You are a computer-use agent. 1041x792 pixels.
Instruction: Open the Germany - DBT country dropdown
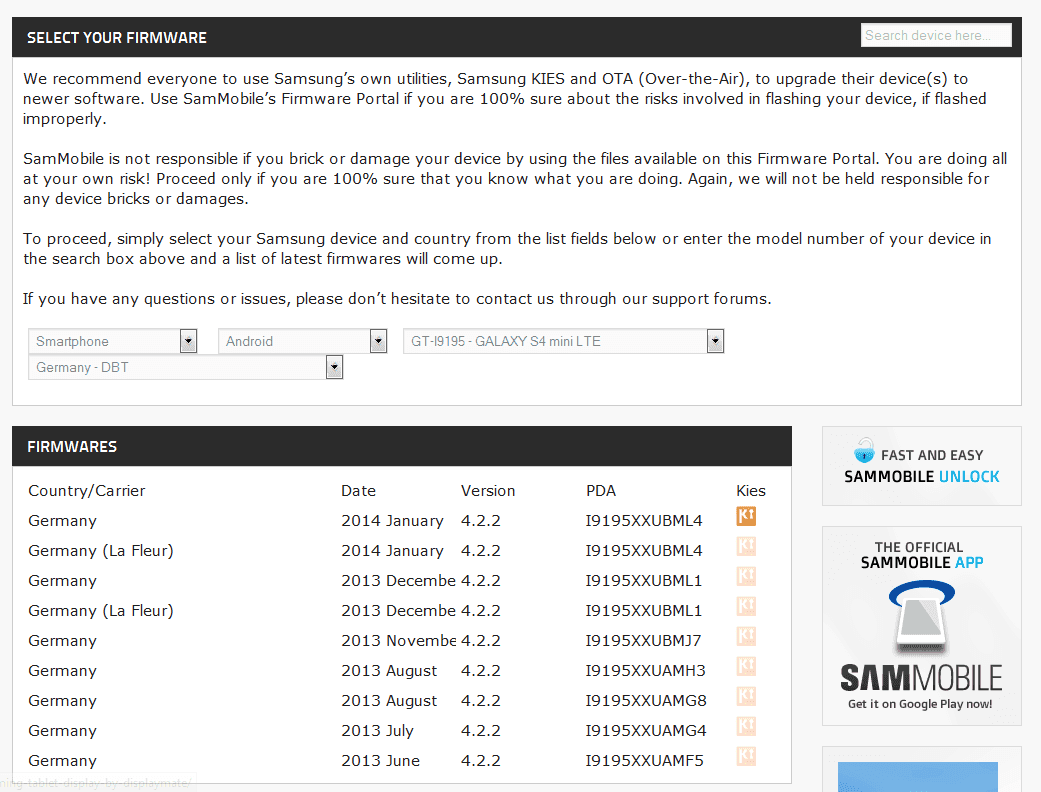pos(185,367)
